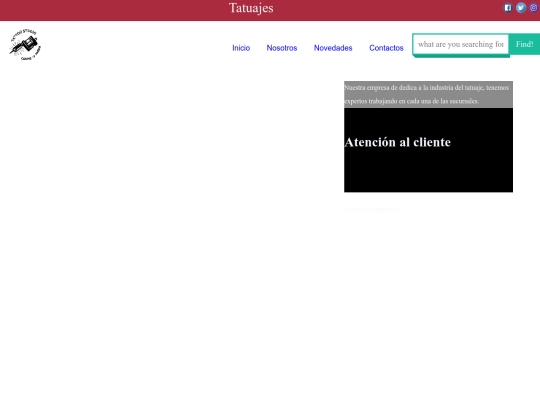The image size is (540, 405).
Task: Go to the Inicio page
Action: pyautogui.click(x=241, y=48)
